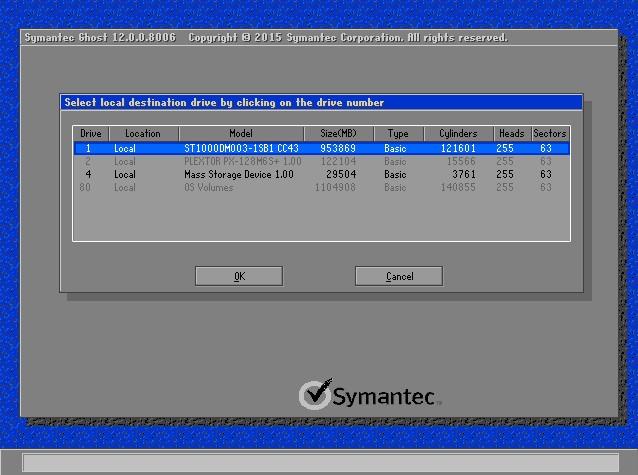
Task: Click the PLEXTOR PX-128M6S+ 1.00 entry
Action: [x=243, y=162]
